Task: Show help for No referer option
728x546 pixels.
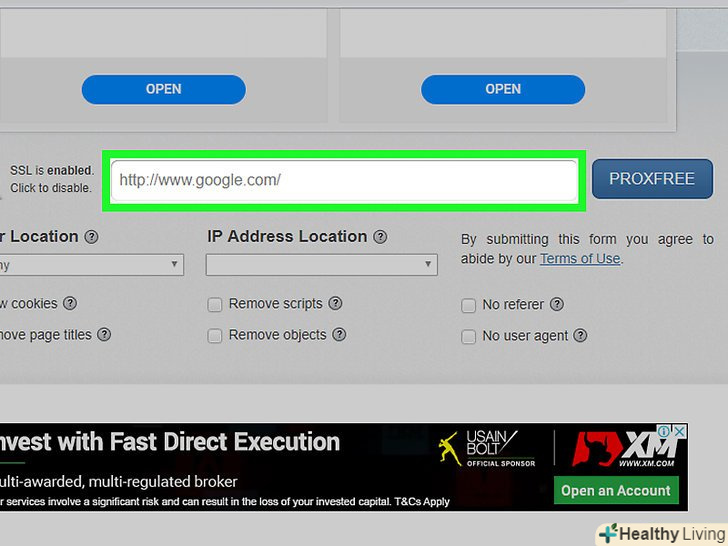Action: tap(557, 305)
